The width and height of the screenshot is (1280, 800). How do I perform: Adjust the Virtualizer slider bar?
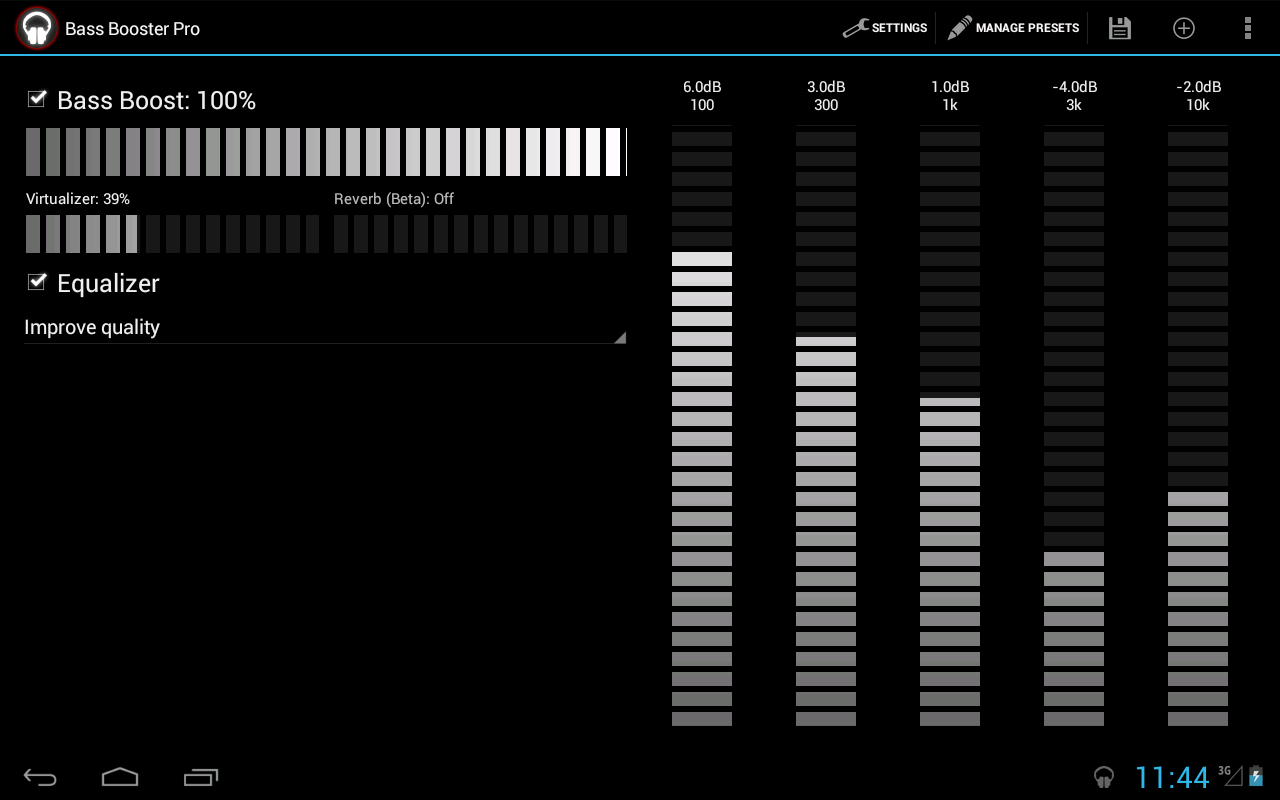point(172,233)
